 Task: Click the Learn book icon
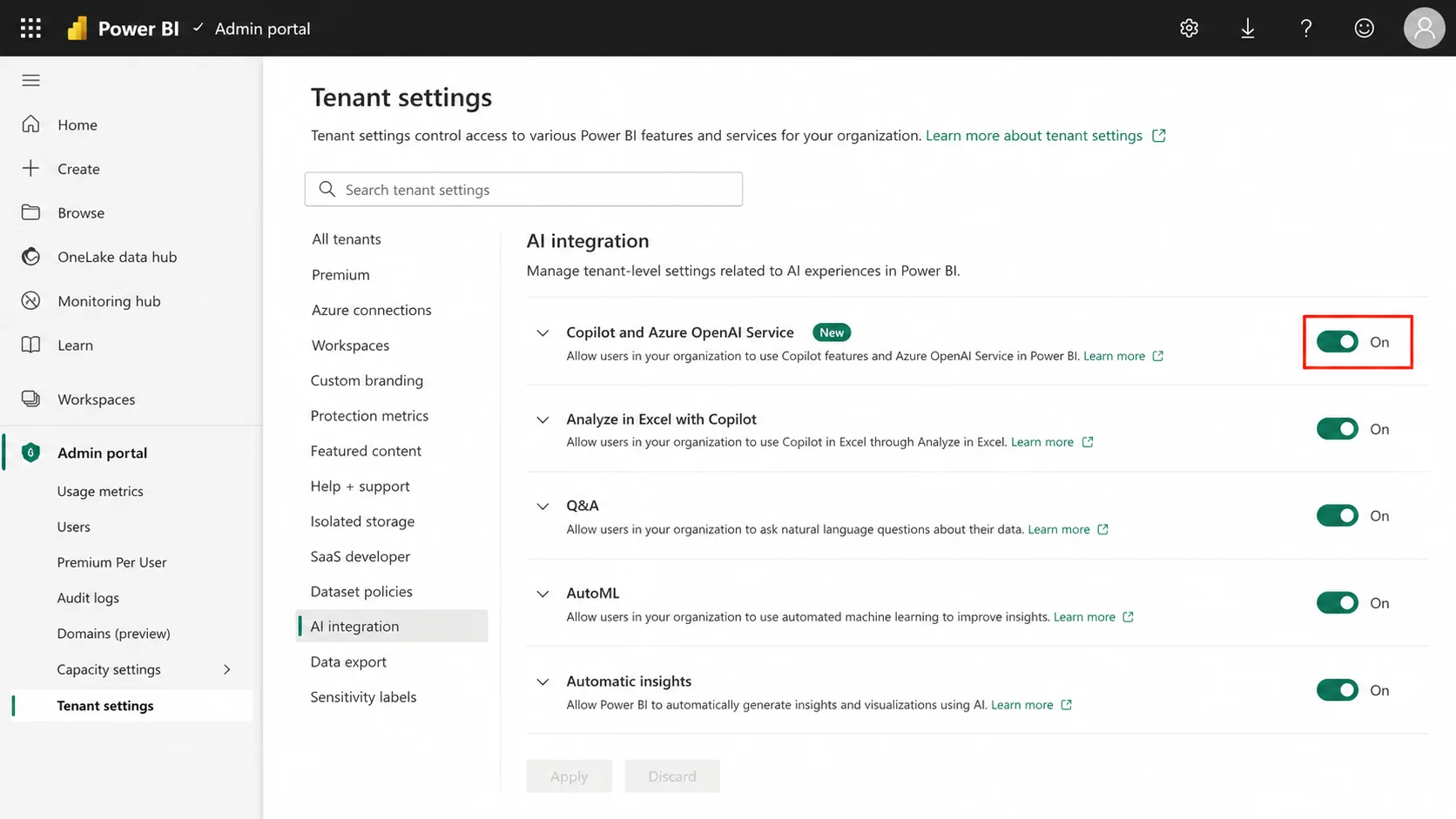click(x=30, y=345)
